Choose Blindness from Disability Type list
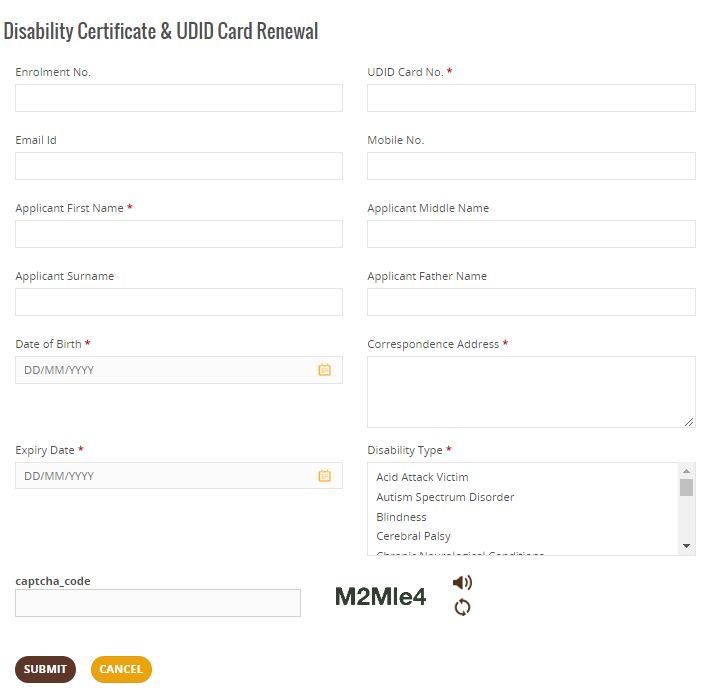Image resolution: width=724 pixels, height=695 pixels. pos(401,517)
